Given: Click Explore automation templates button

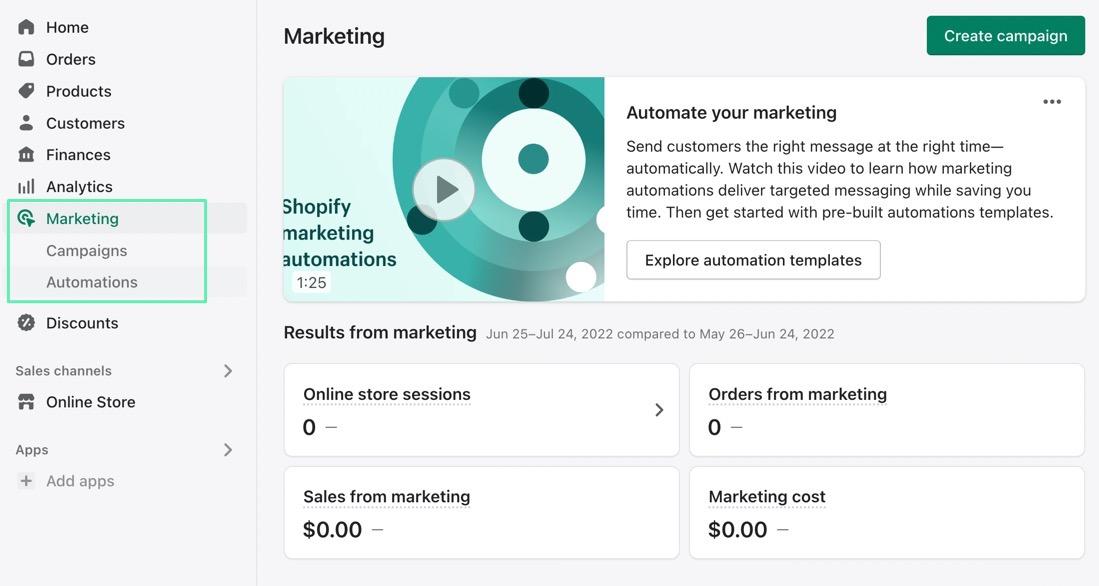Looking at the screenshot, I should tap(753, 260).
